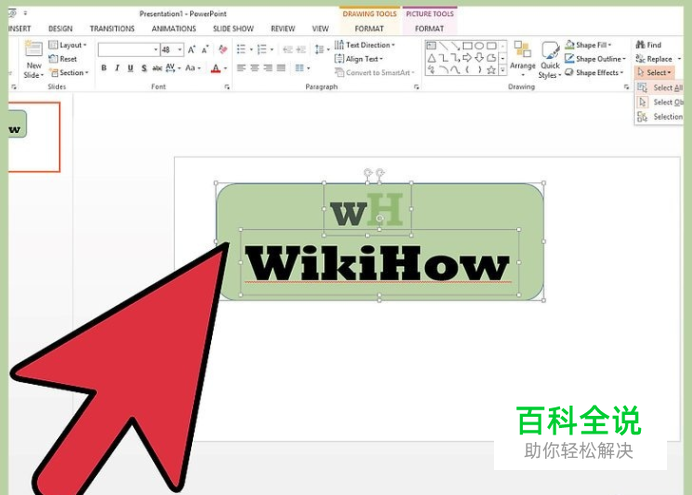Click the New Slide icon
This screenshot has height=495, width=692.
[34, 49]
